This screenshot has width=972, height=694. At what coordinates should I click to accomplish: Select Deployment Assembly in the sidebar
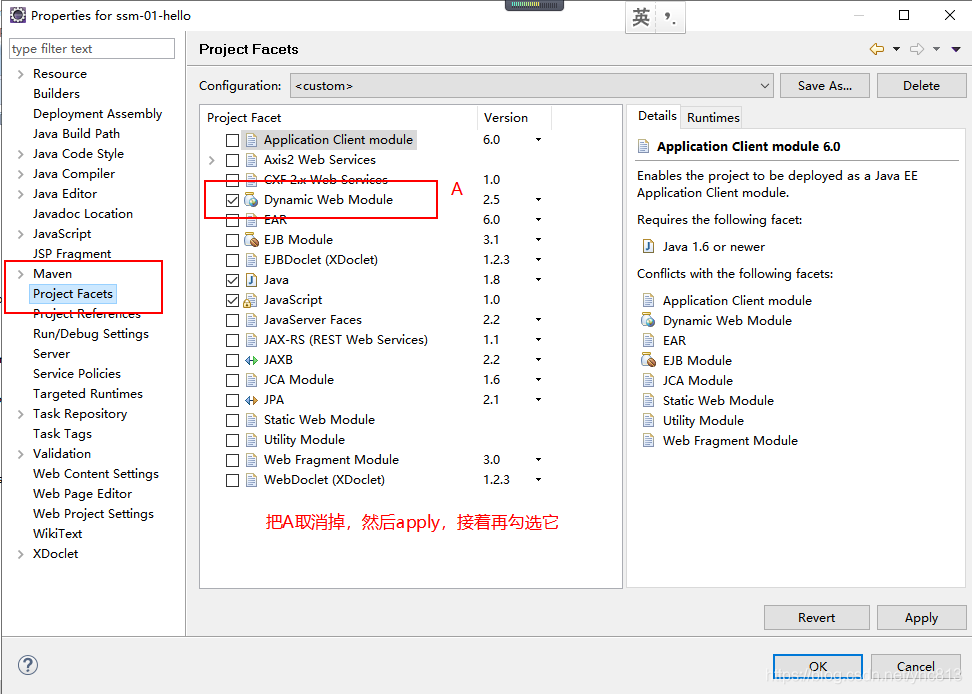click(x=97, y=114)
